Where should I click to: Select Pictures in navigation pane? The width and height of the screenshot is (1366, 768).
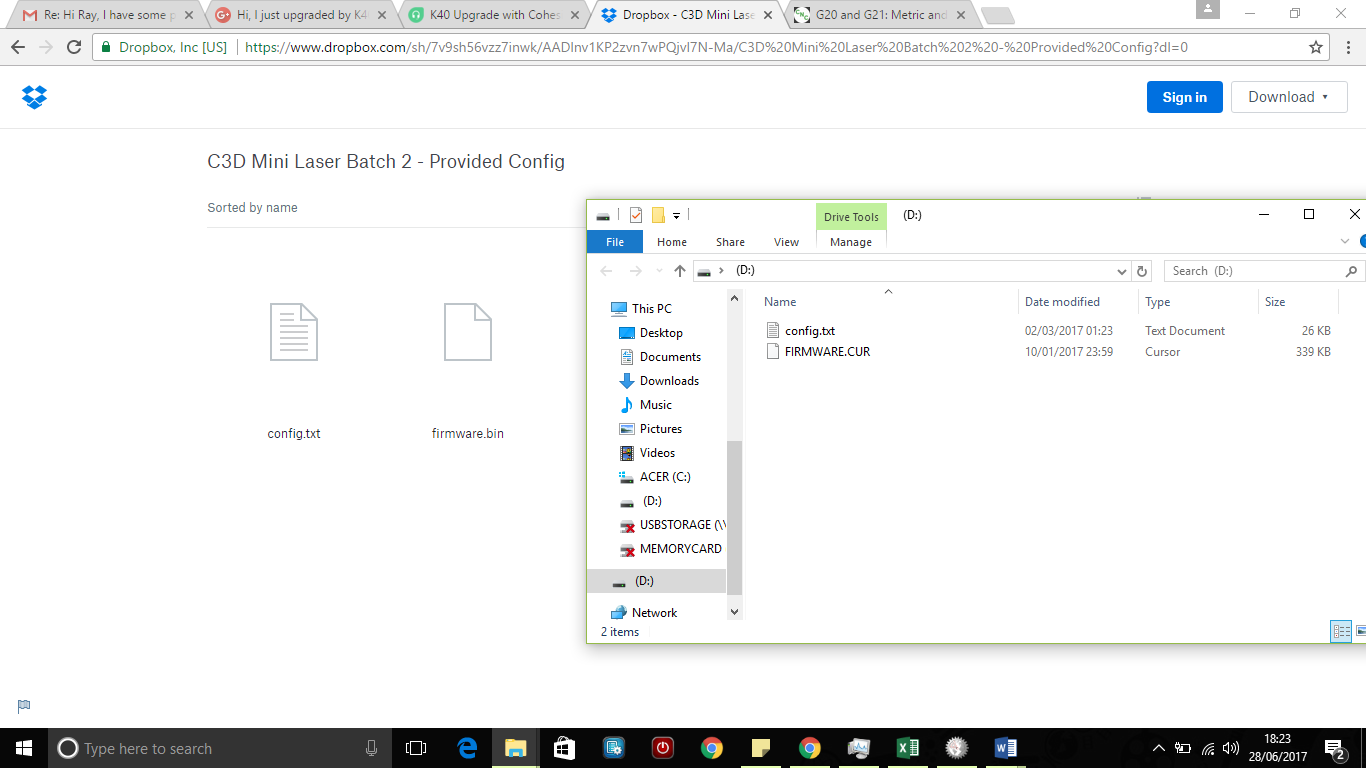click(651, 429)
